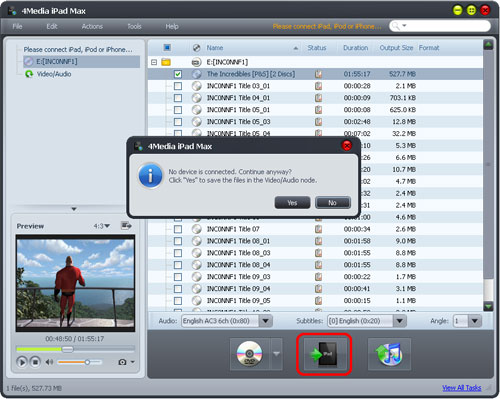500x399 pixels.
Task: Open the DVD button dropdown arrow
Action: click(276, 354)
